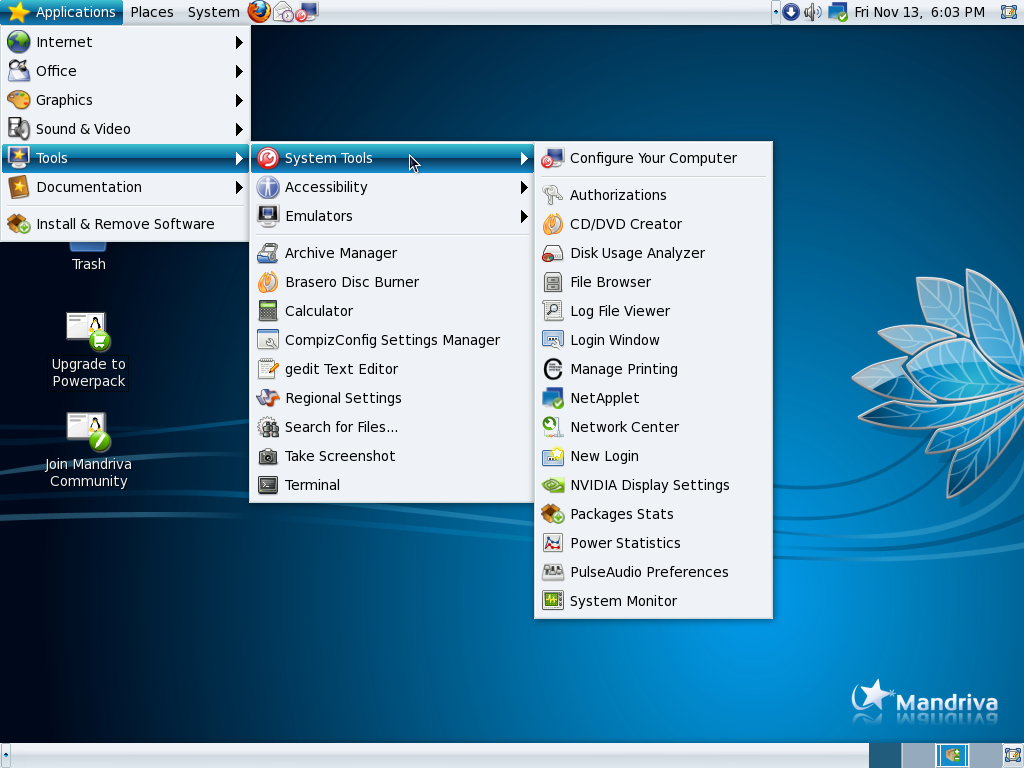Switch to the first workspace in pager
The width and height of the screenshot is (1024, 768).
[x=885, y=756]
